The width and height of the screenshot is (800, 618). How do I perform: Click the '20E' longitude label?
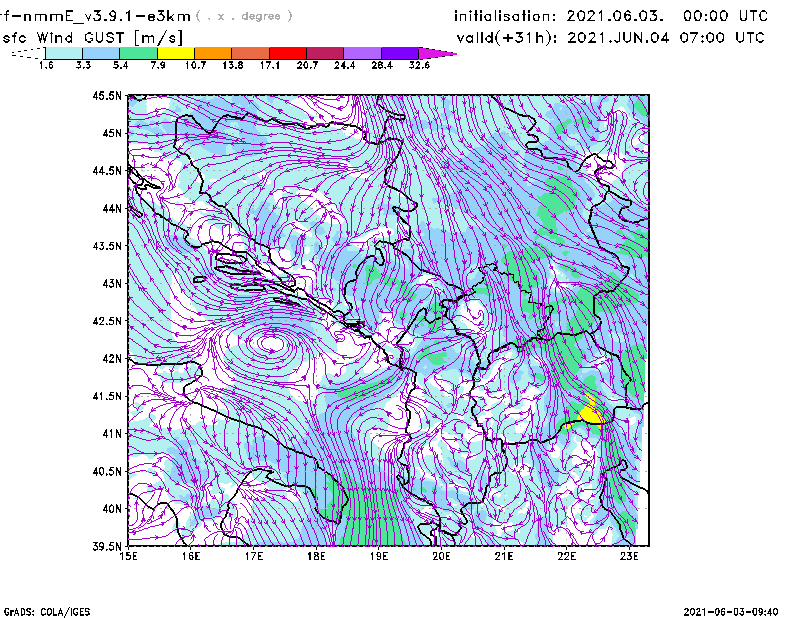pos(441,556)
